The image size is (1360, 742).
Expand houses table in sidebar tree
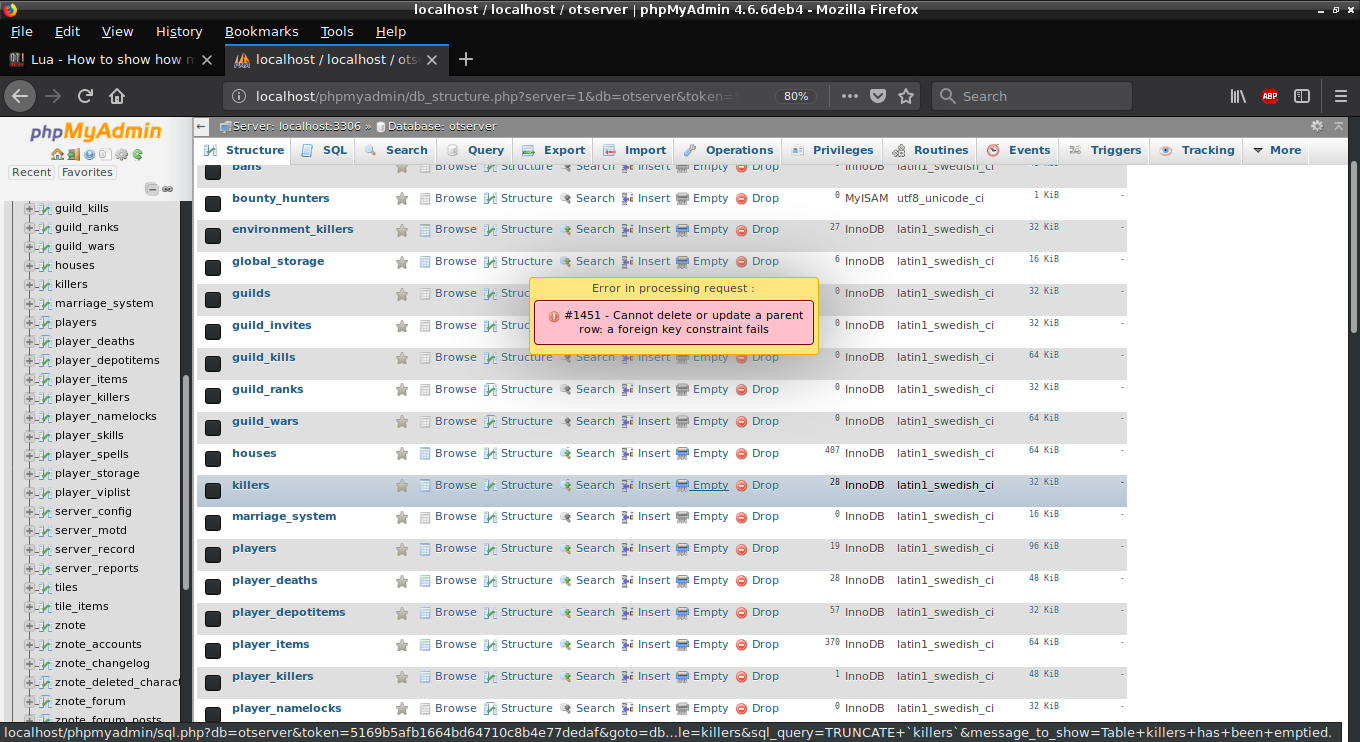pos(29,265)
